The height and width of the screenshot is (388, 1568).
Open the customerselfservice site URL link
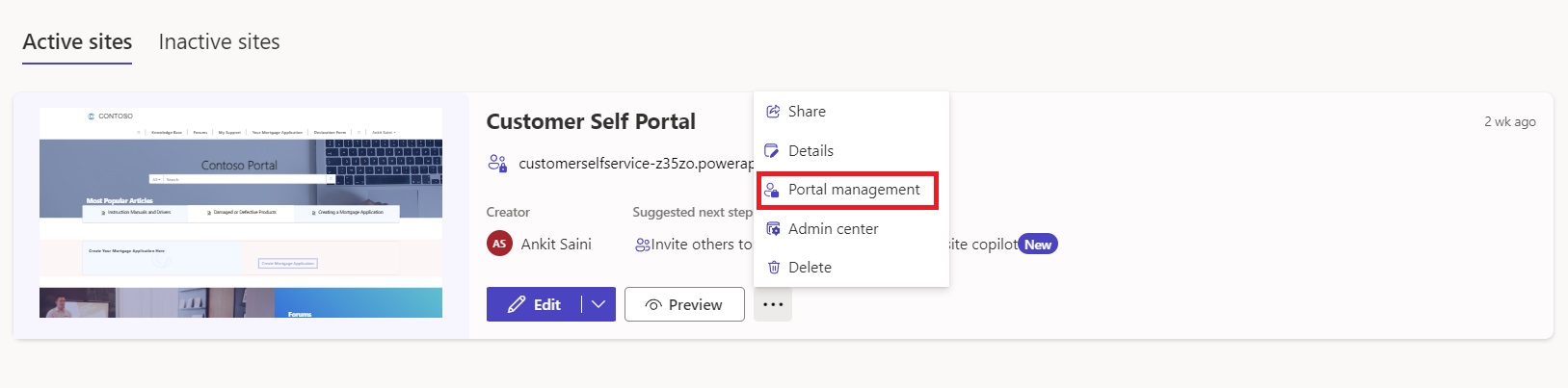point(635,164)
